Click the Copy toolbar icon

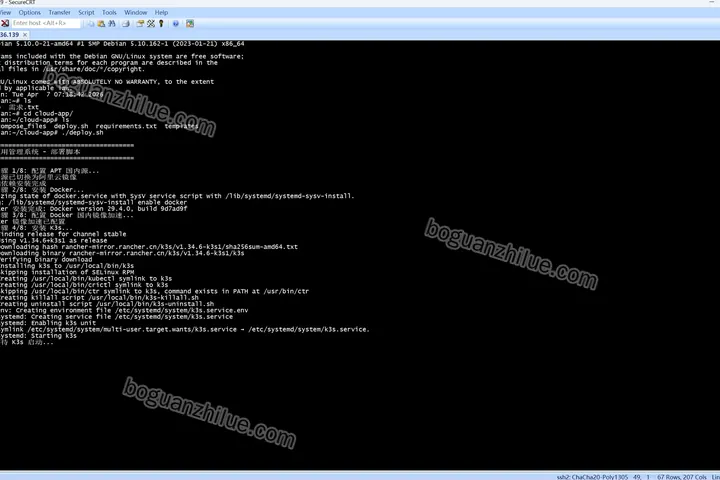click(x=91, y=23)
